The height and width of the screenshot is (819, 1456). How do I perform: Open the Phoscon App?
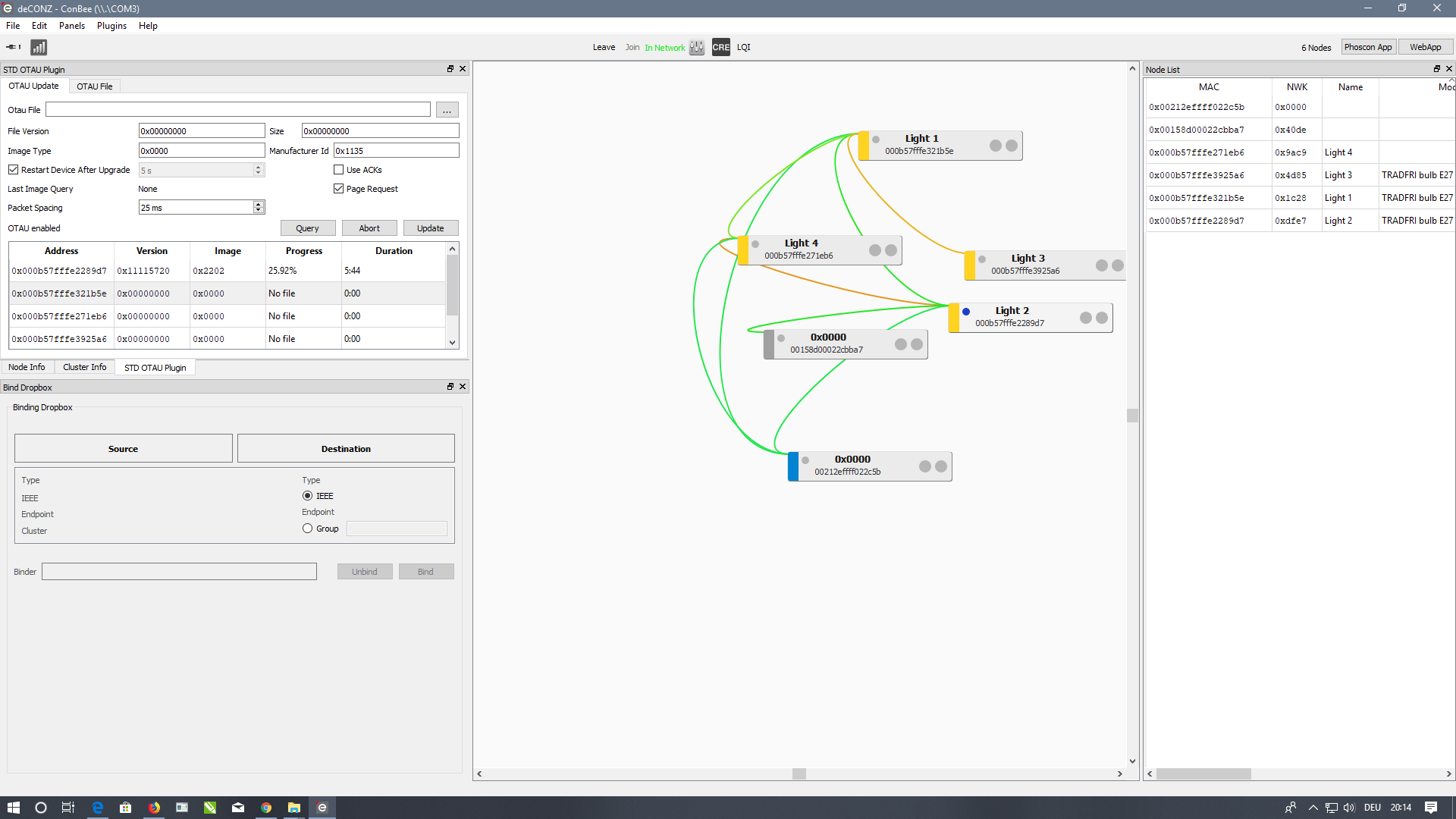pyautogui.click(x=1368, y=47)
